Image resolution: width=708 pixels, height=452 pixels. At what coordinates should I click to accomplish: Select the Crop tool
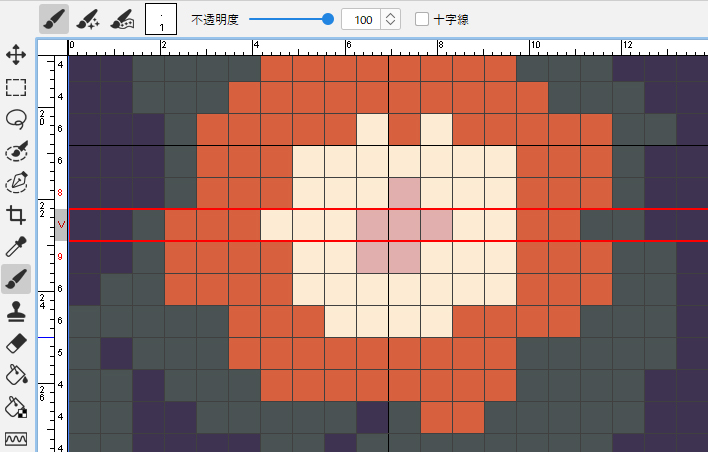click(15, 215)
